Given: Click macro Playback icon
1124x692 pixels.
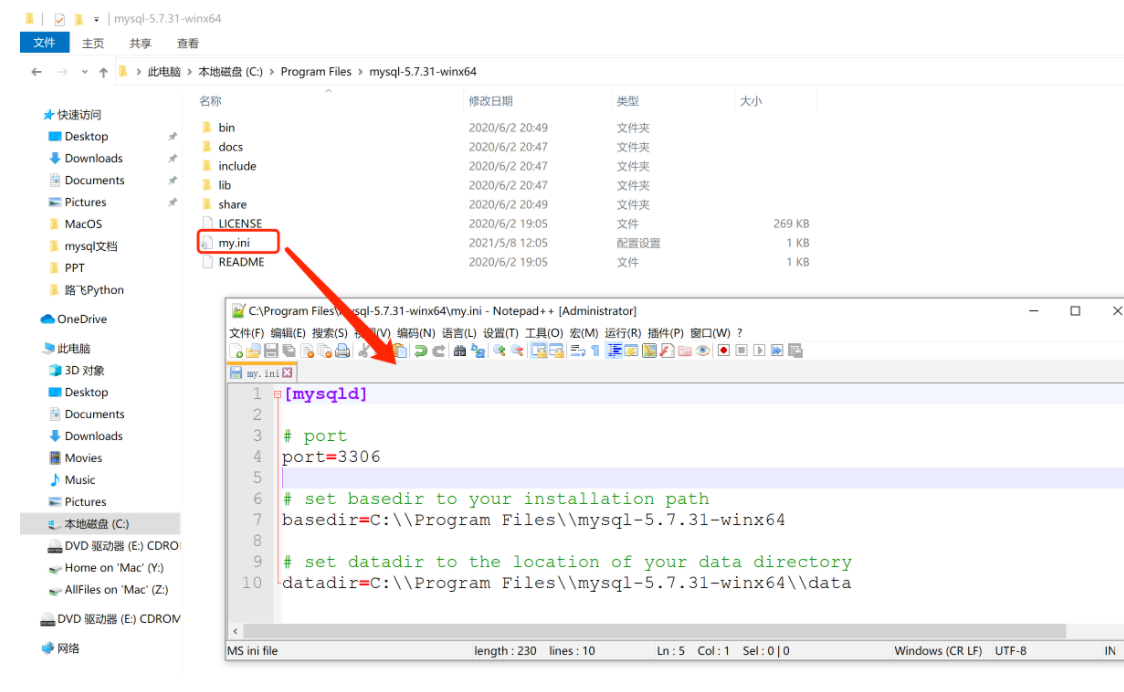Looking at the screenshot, I should [x=759, y=351].
